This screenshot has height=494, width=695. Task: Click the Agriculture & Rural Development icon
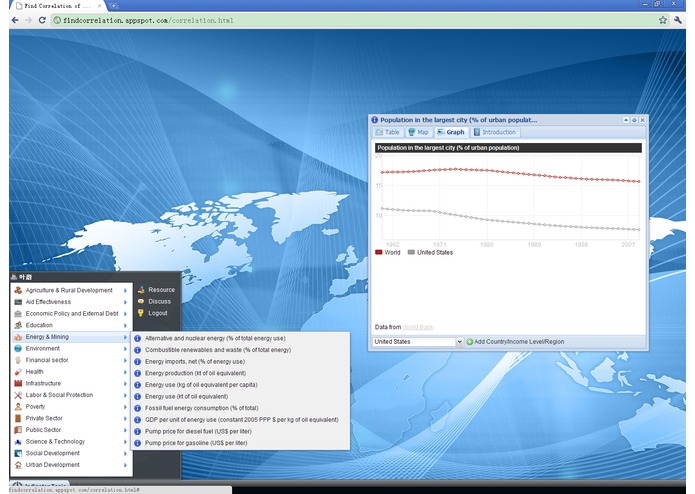[x=18, y=290]
